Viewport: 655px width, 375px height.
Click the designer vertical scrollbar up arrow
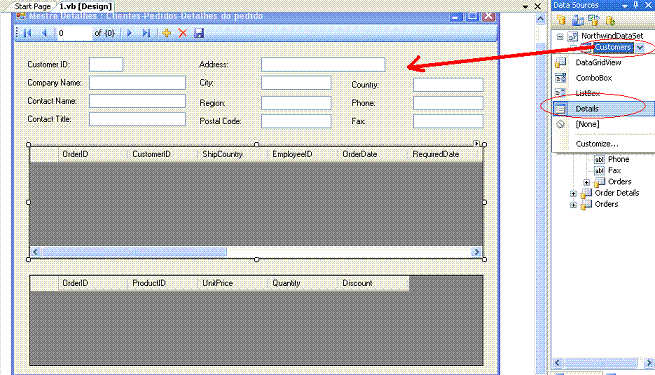pyautogui.click(x=540, y=19)
